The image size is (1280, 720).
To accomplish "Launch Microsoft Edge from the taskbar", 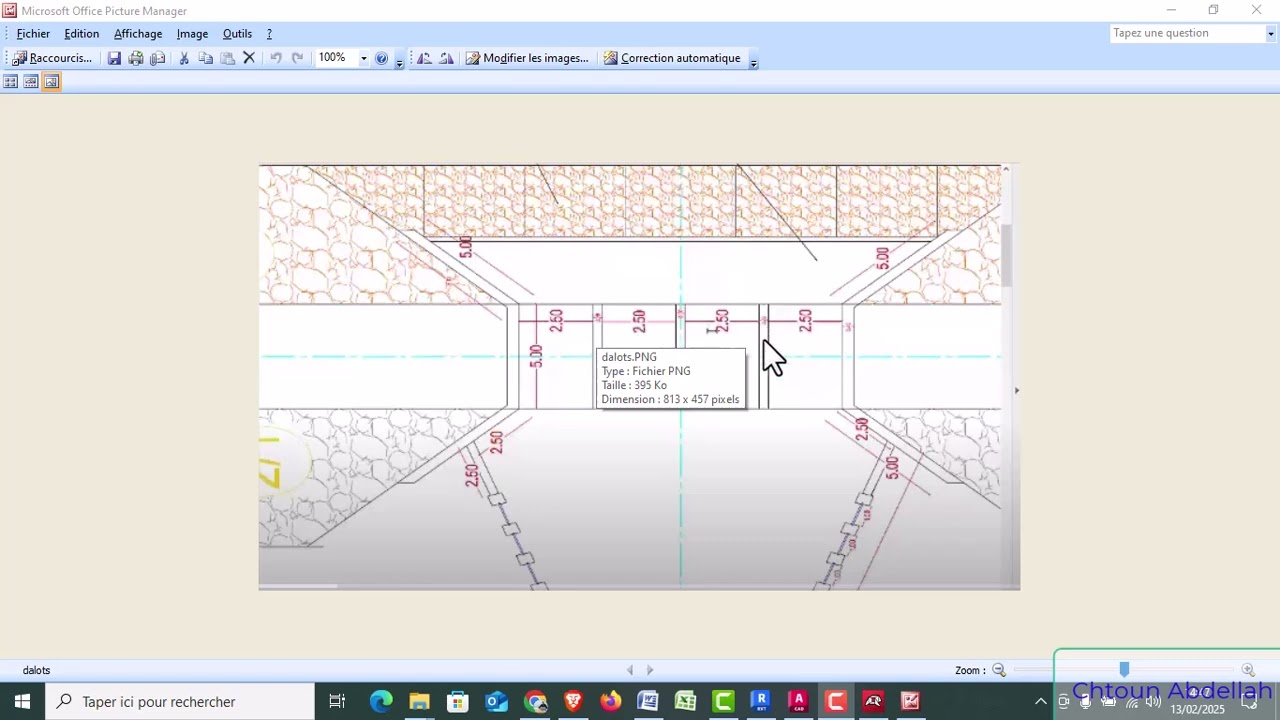I will pos(381,702).
